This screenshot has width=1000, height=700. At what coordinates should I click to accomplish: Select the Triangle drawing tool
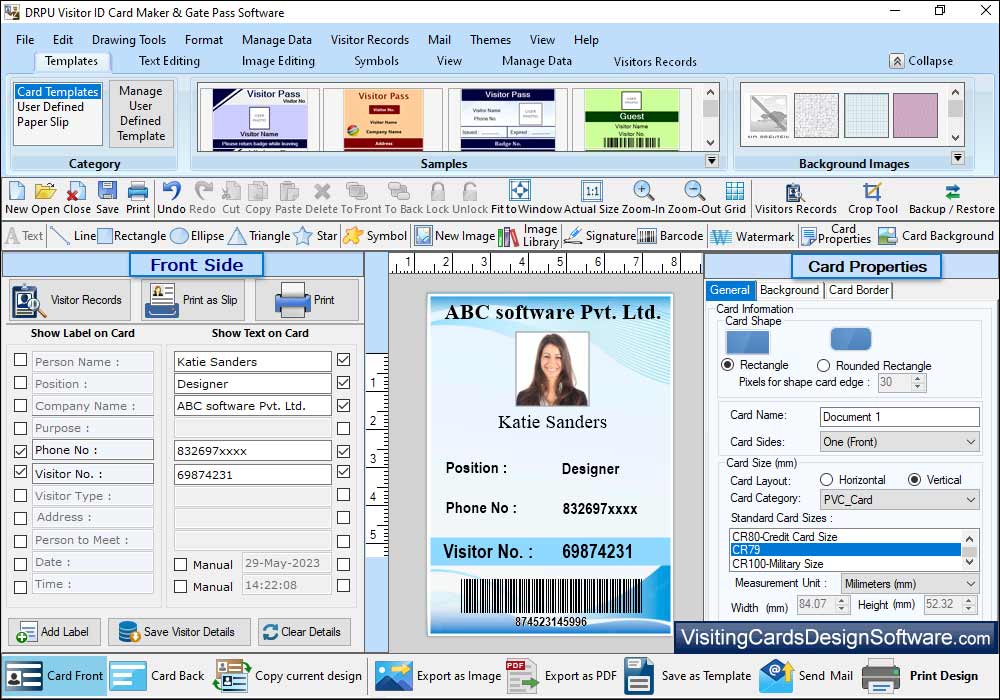click(x=260, y=236)
